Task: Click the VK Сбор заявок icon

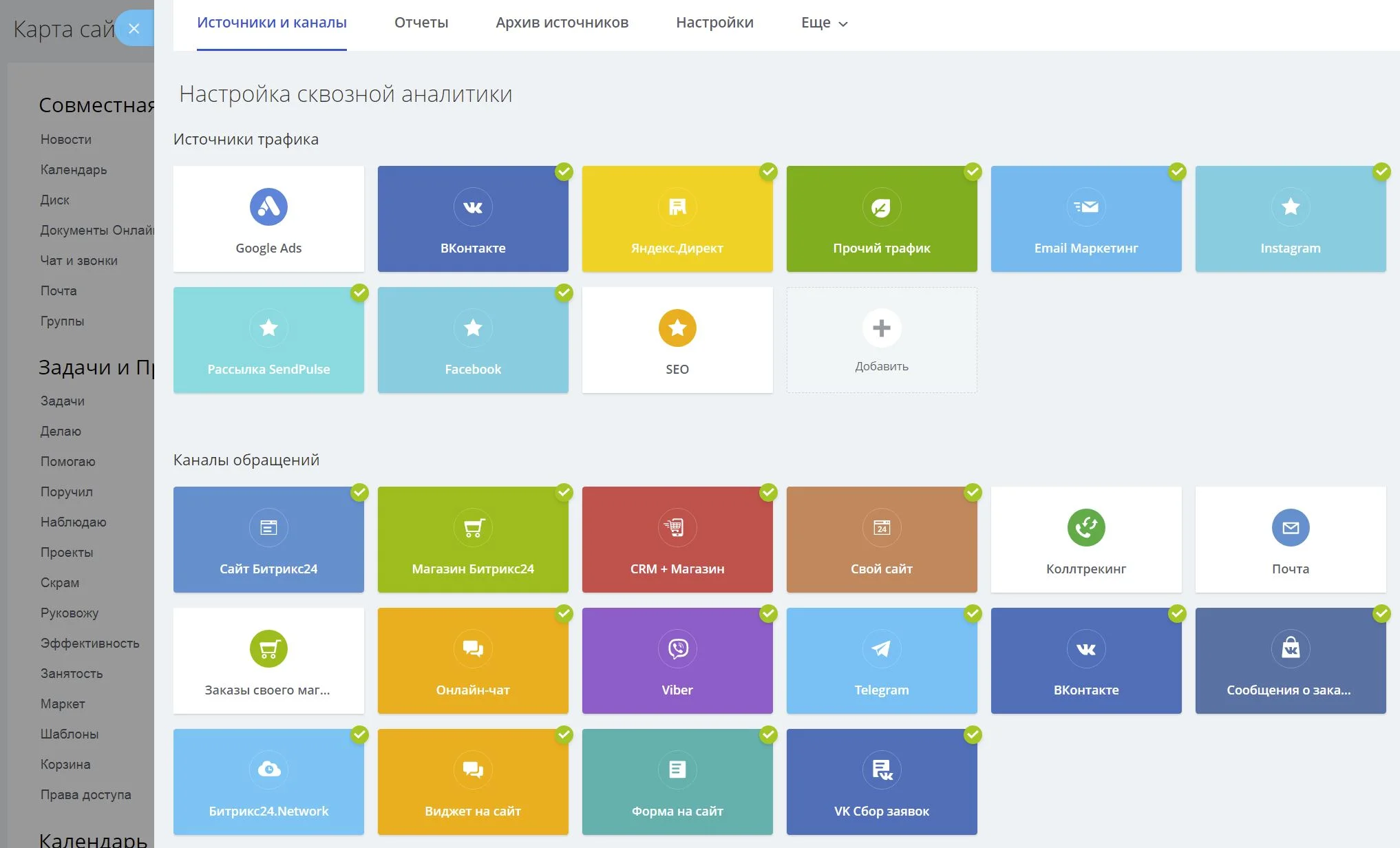Action: (x=881, y=770)
